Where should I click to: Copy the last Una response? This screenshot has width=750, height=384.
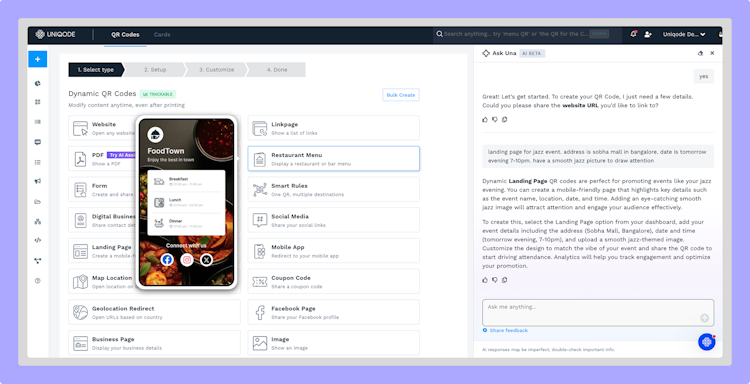(x=504, y=280)
